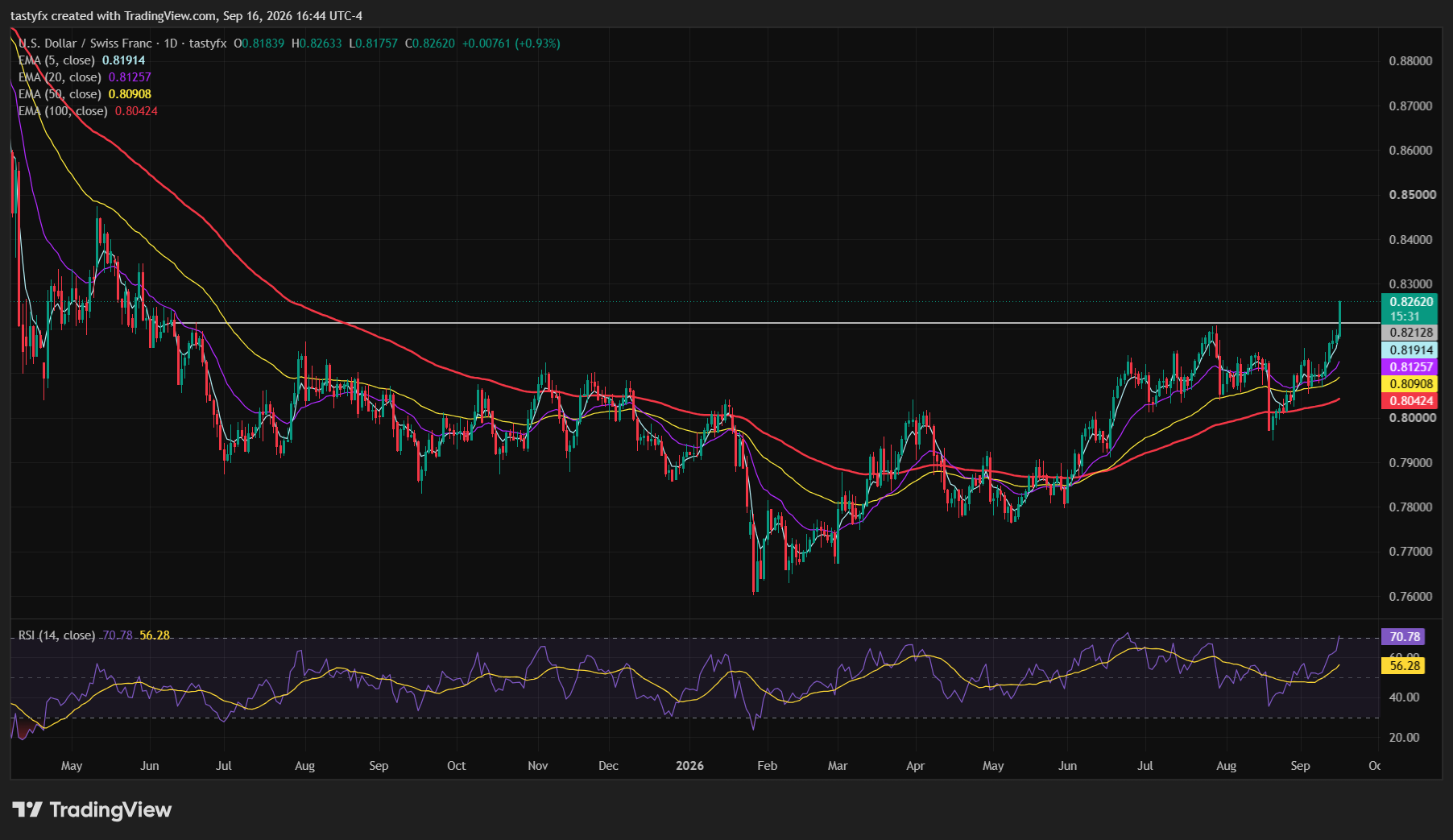Click the 0.87000 price axis label
The width and height of the screenshot is (1453, 840).
1411,106
